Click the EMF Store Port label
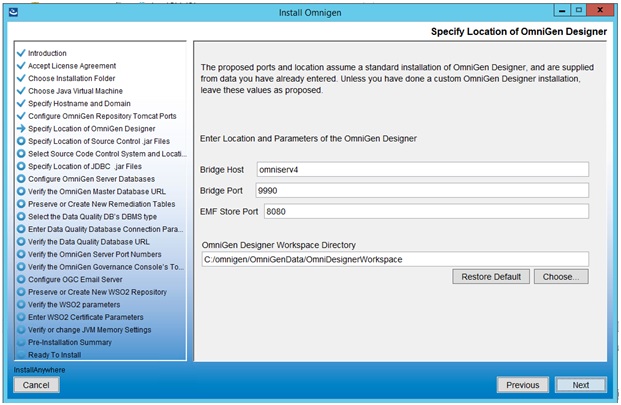The width and height of the screenshot is (621, 405). click(229, 212)
